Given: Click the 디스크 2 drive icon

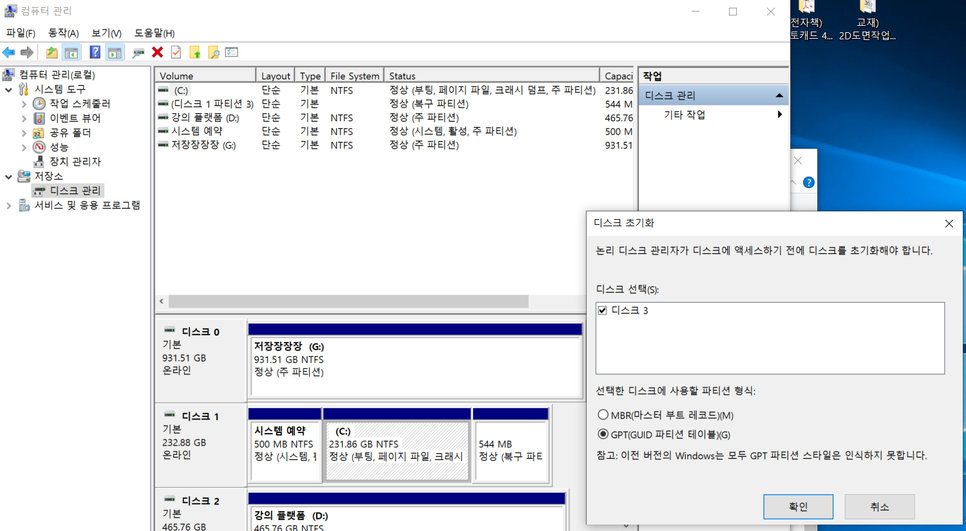Looking at the screenshot, I should point(170,500).
